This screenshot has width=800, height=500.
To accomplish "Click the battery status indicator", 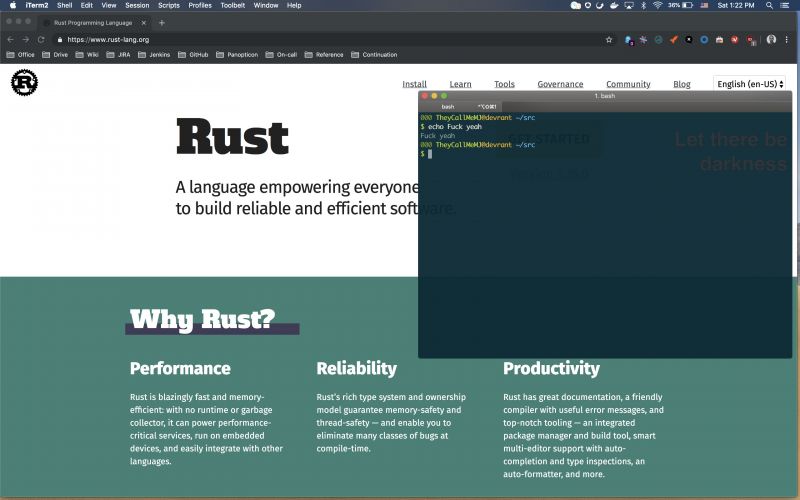I will point(681,5).
